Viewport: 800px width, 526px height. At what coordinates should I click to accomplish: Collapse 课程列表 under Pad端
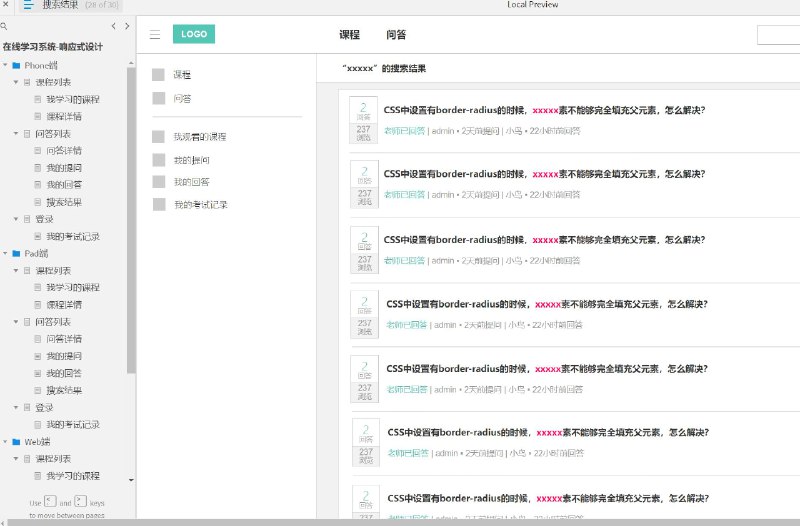(16, 270)
